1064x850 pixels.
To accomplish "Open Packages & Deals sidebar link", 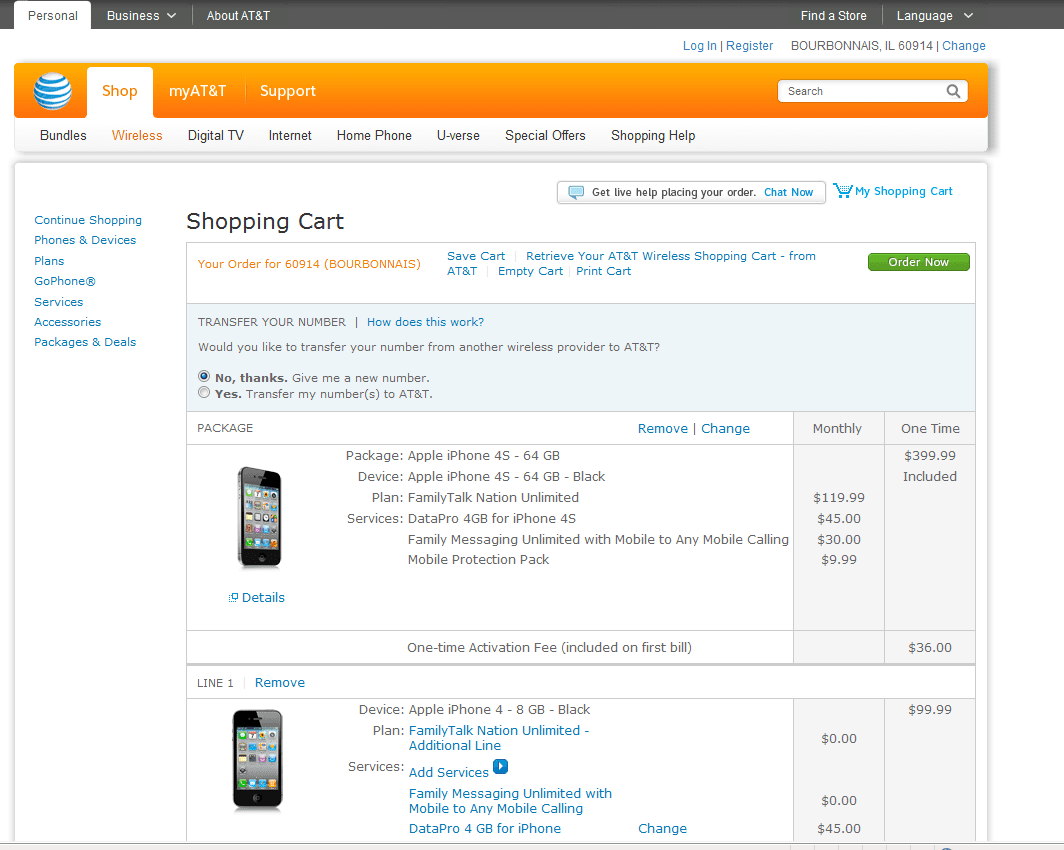I will tap(85, 342).
